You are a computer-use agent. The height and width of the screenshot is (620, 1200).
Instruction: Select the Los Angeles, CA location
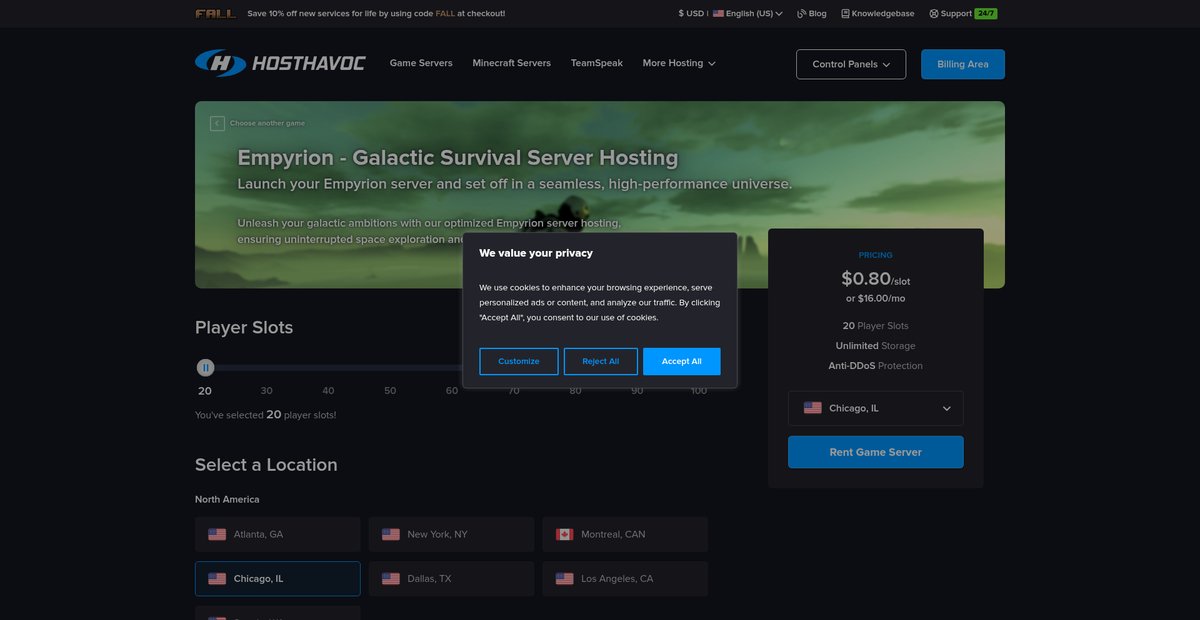click(625, 578)
